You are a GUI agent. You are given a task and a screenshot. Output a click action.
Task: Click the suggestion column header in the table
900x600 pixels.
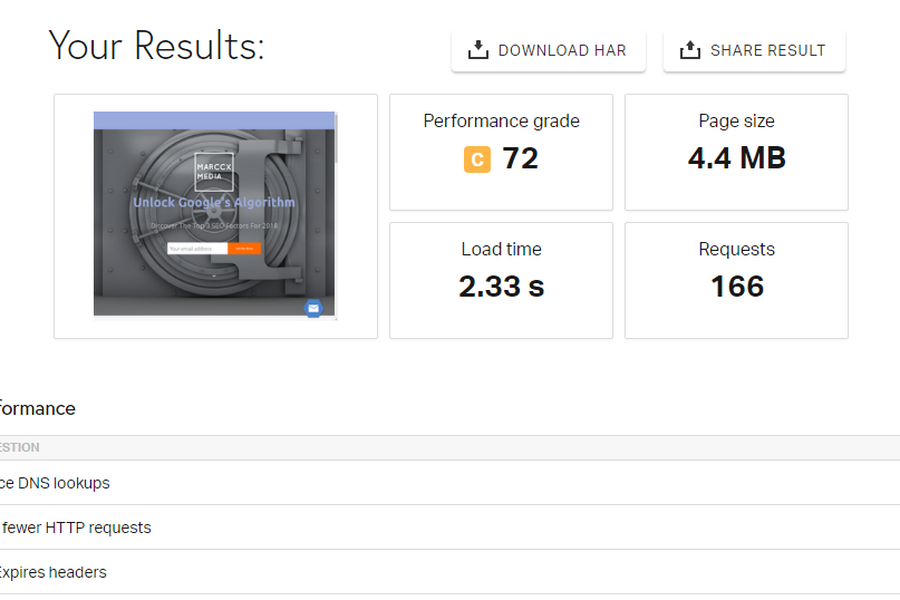(x=20, y=448)
